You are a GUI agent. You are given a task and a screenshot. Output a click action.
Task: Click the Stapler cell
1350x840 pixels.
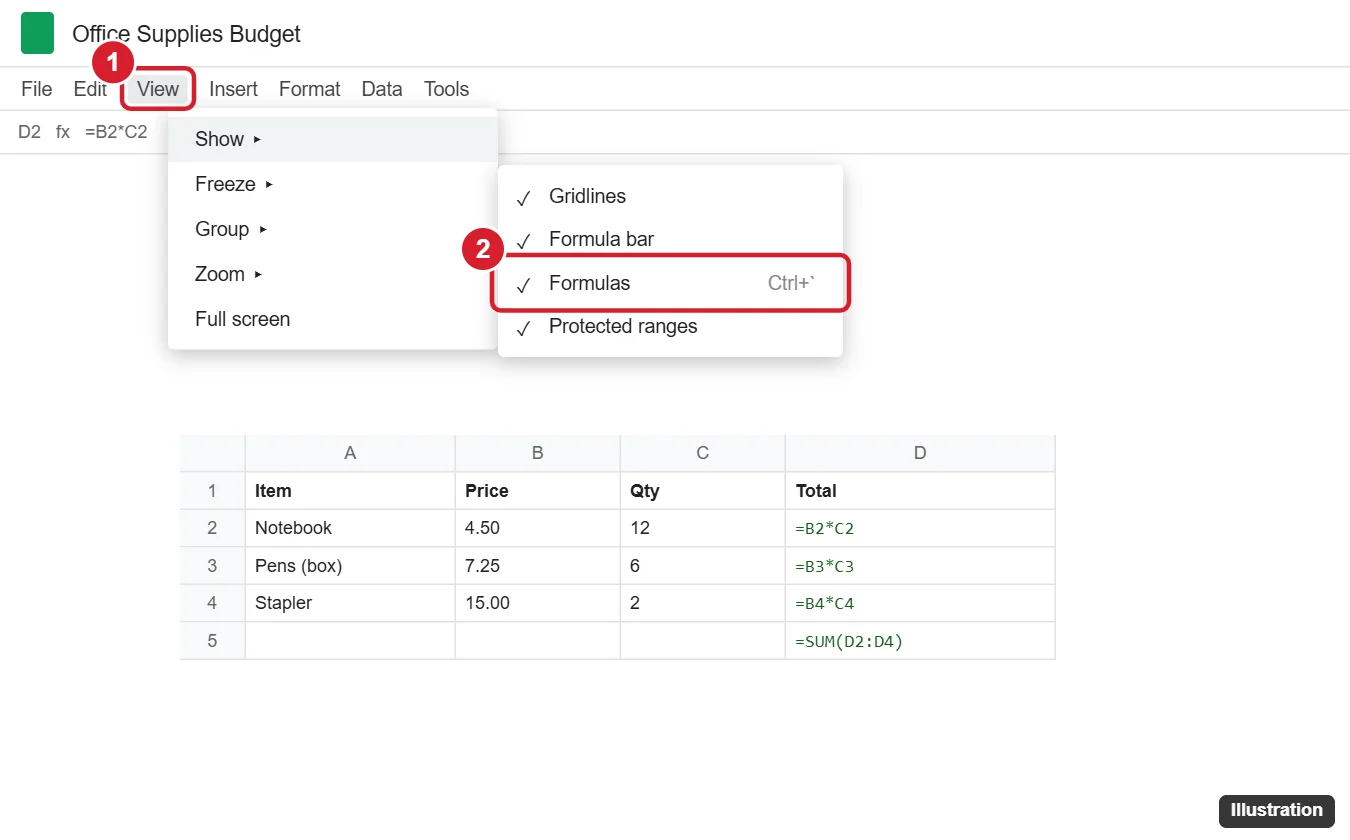point(350,603)
